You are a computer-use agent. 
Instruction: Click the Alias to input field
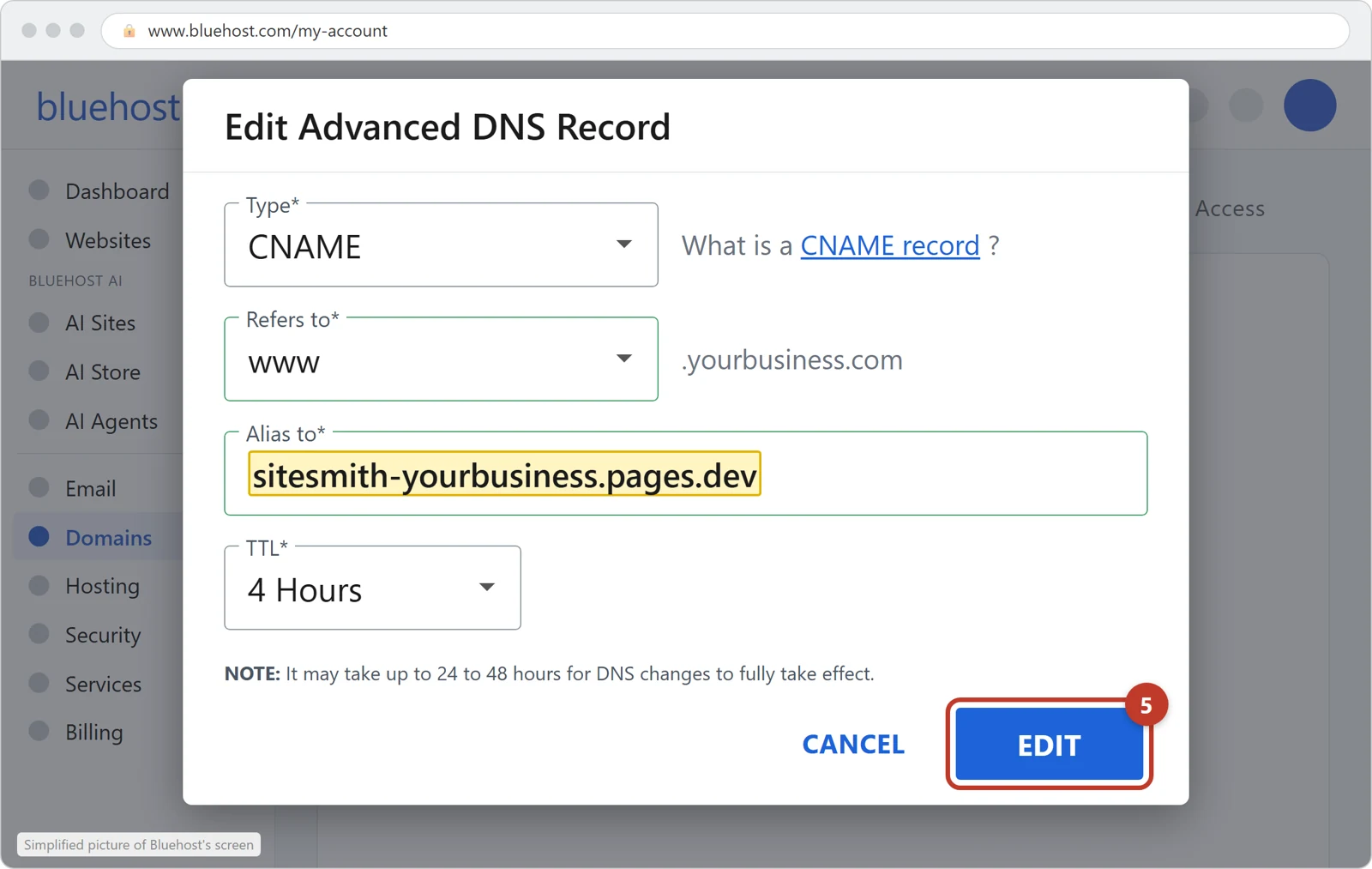(x=685, y=474)
